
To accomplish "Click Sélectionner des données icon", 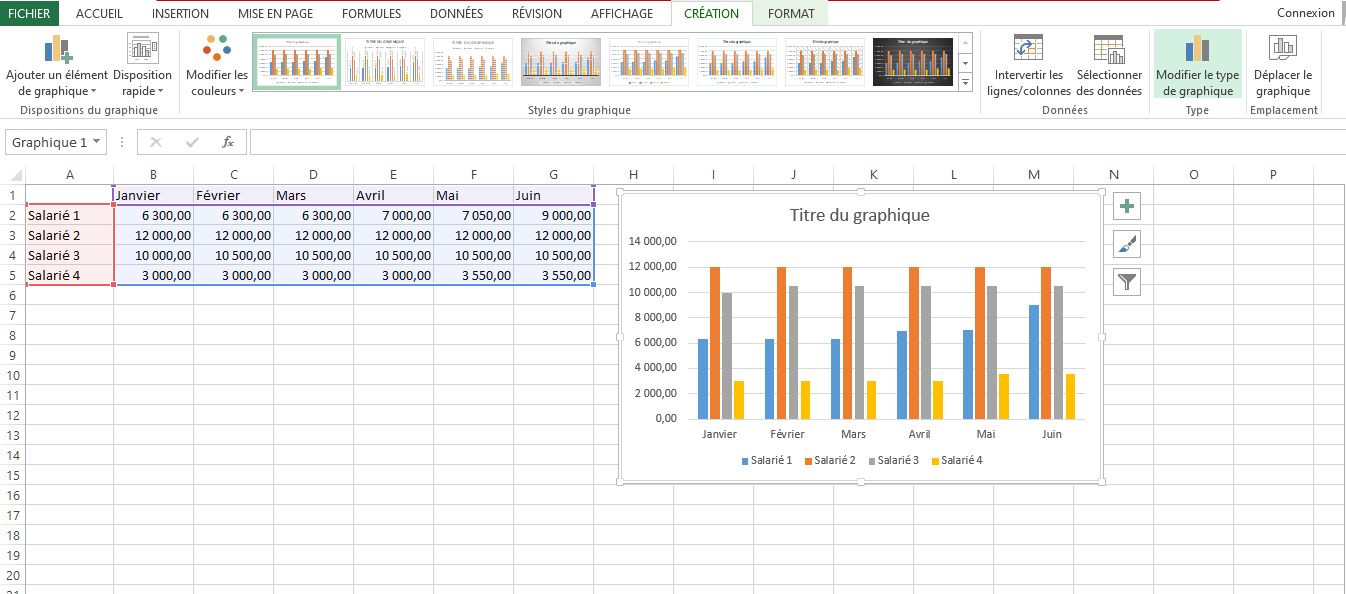I will [x=1109, y=48].
